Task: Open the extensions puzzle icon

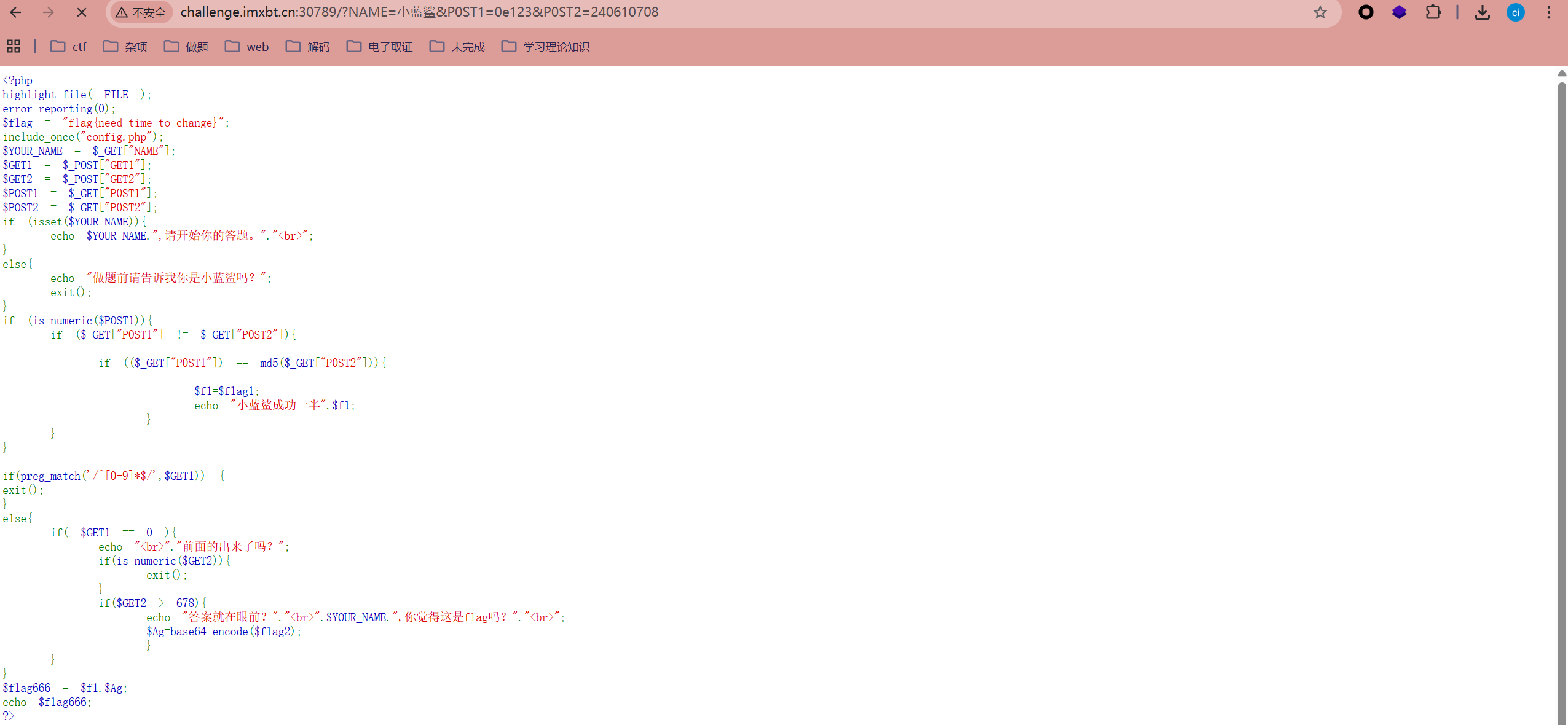Action: tap(1433, 12)
